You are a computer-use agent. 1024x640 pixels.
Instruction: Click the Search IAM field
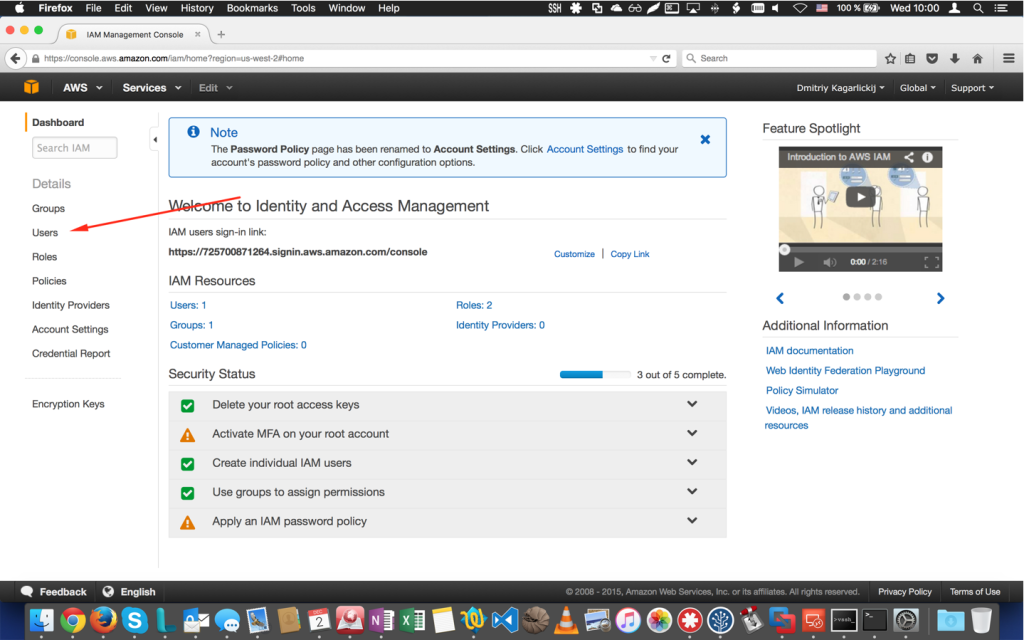pos(74,148)
